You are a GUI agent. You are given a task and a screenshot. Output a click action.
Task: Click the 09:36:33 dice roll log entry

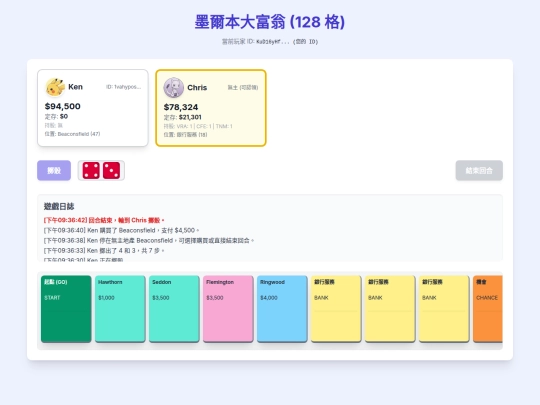pyautogui.click(x=104, y=251)
